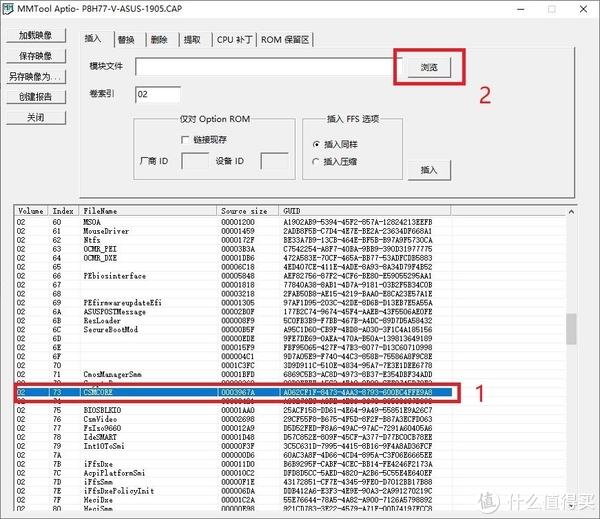Select the Int10ToSmi module row

pos(233,446)
